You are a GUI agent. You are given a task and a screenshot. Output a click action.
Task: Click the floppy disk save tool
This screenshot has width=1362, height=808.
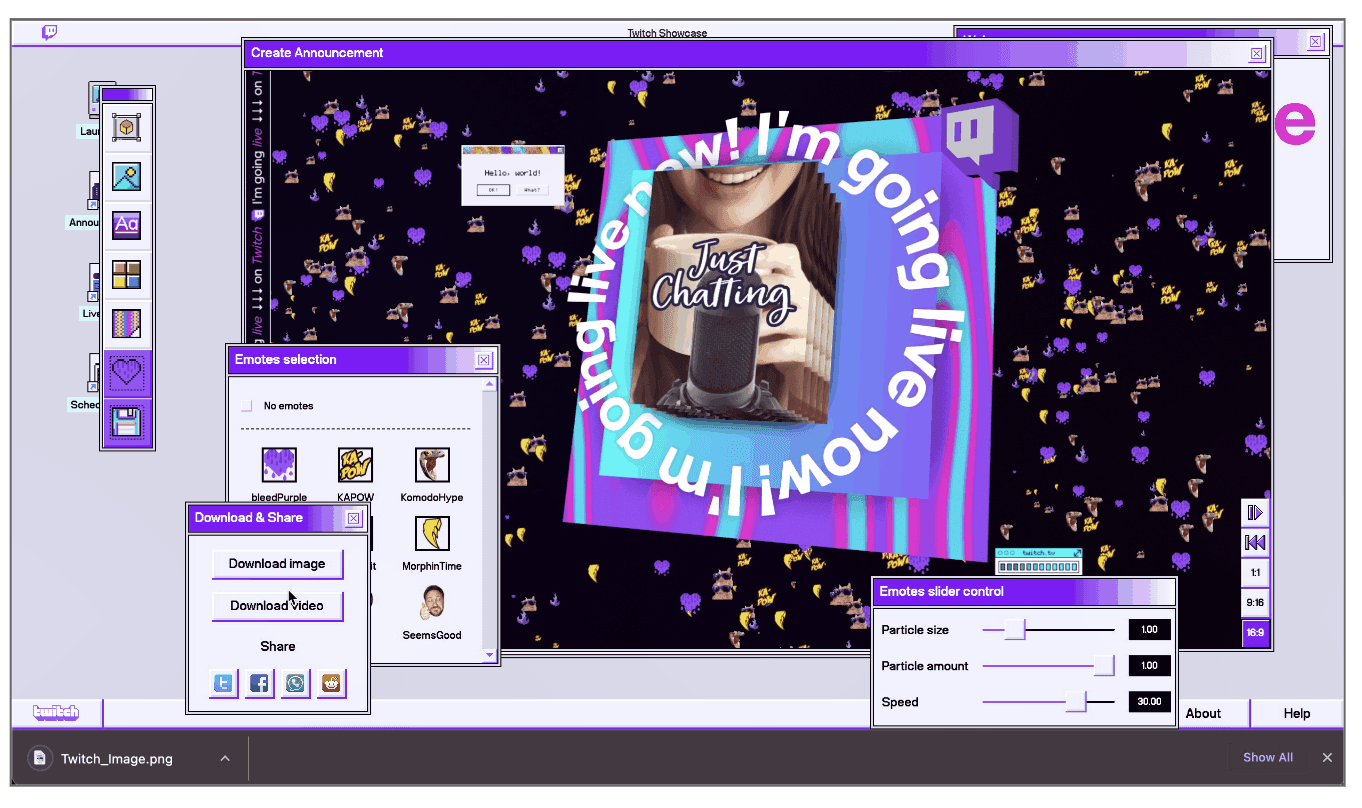tap(127, 422)
